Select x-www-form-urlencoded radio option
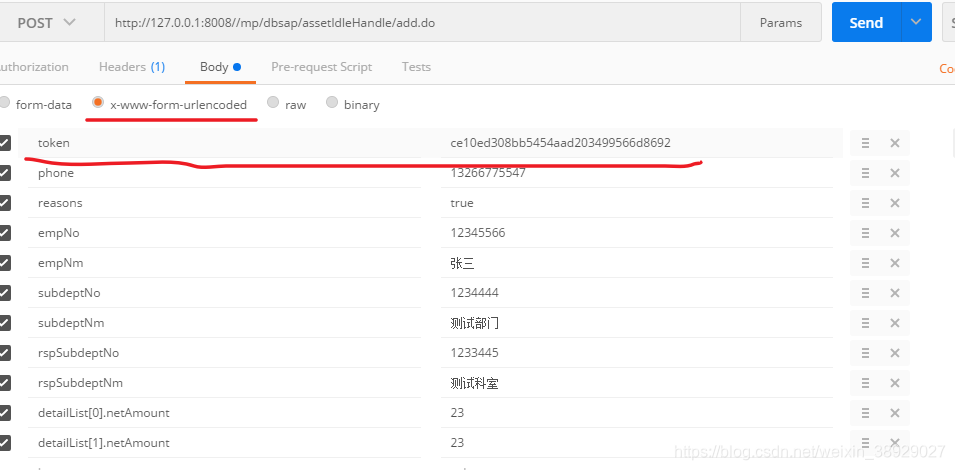The width and height of the screenshot is (955, 470). click(98, 102)
